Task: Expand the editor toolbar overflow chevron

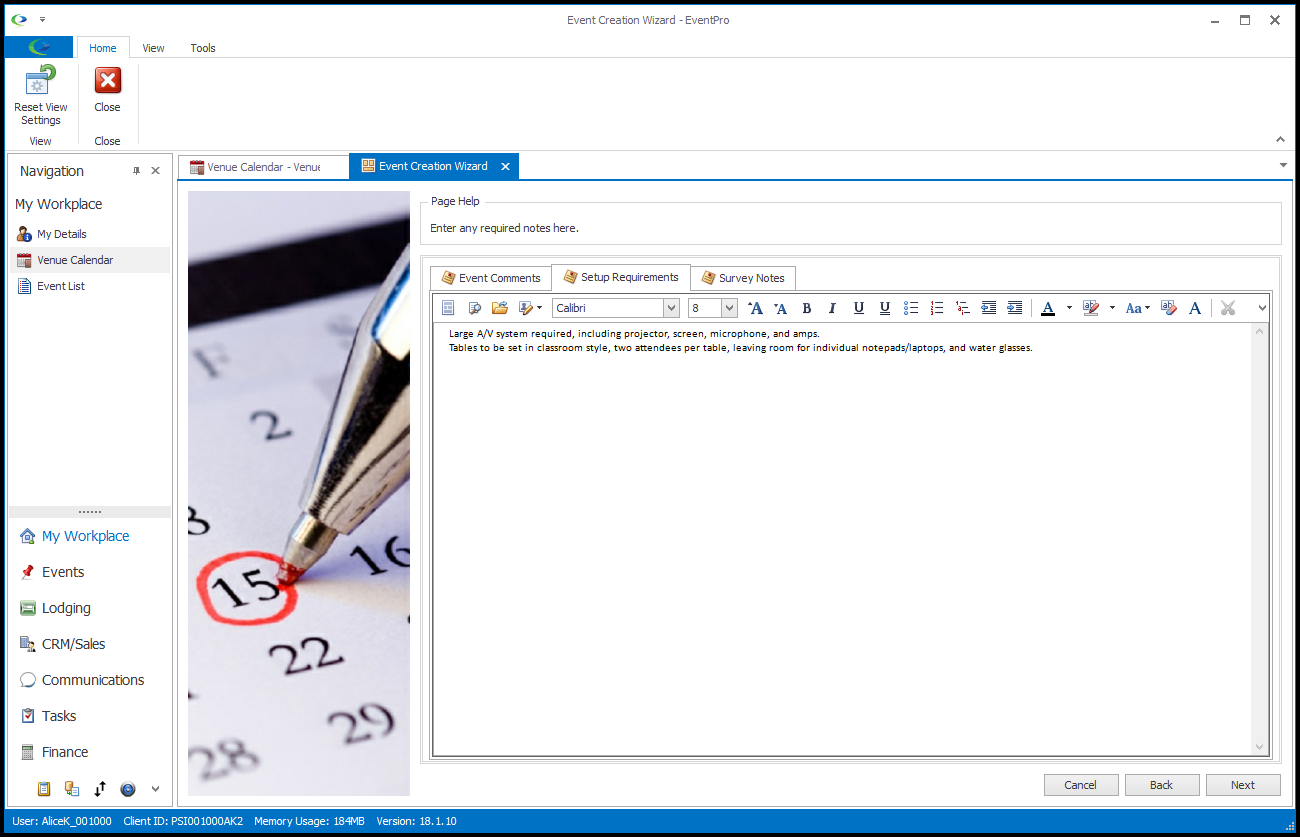Action: (x=1262, y=308)
